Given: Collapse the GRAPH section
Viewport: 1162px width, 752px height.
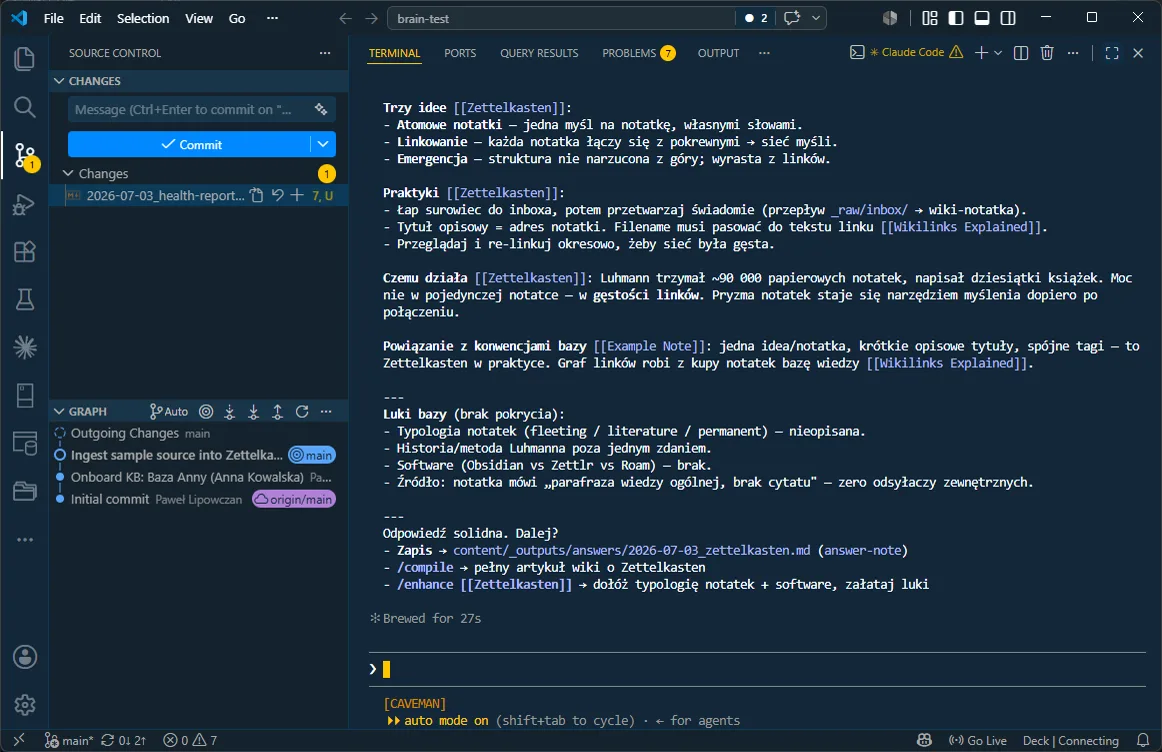Looking at the screenshot, I should click(59, 412).
